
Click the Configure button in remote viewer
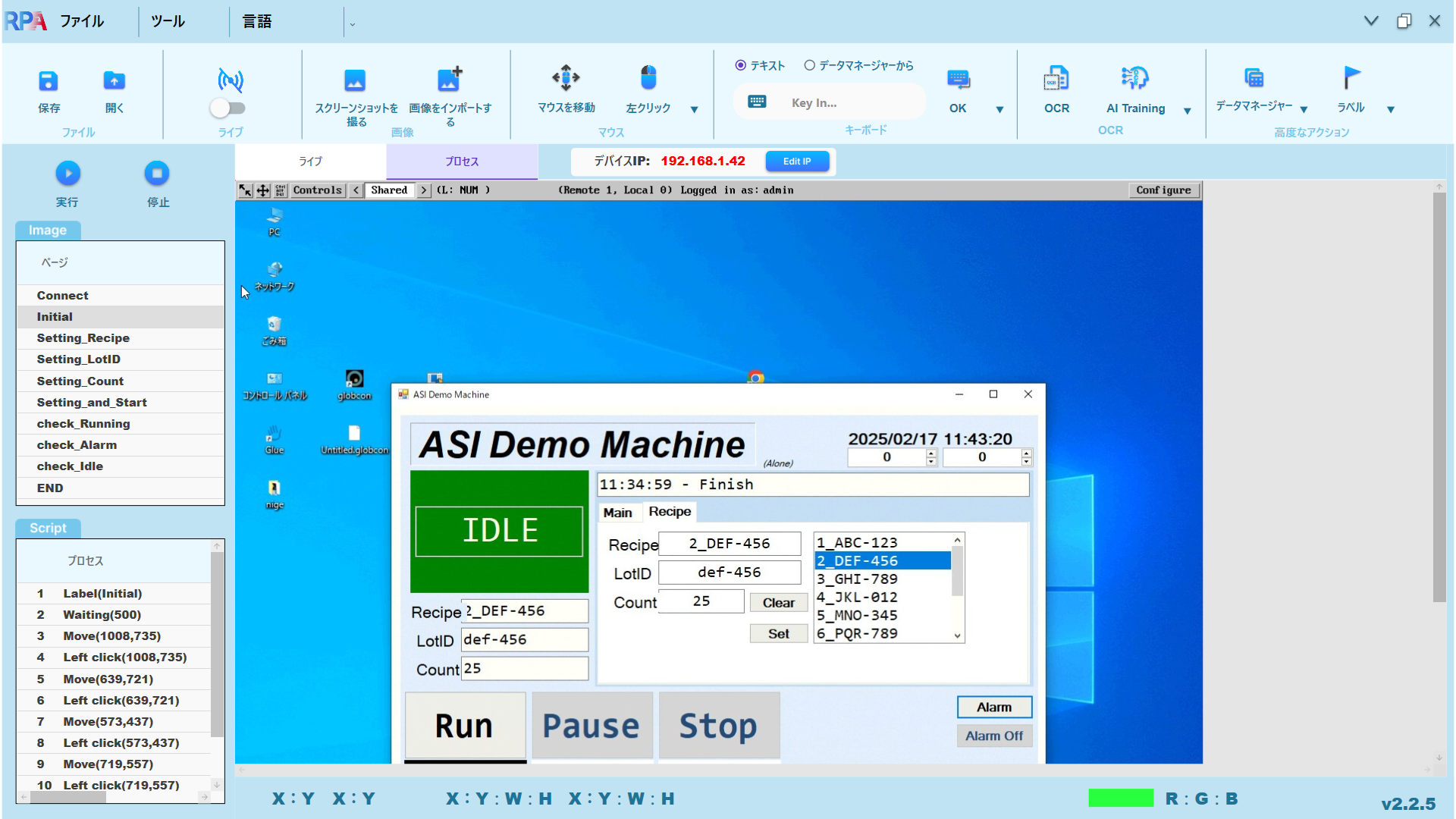[1163, 190]
